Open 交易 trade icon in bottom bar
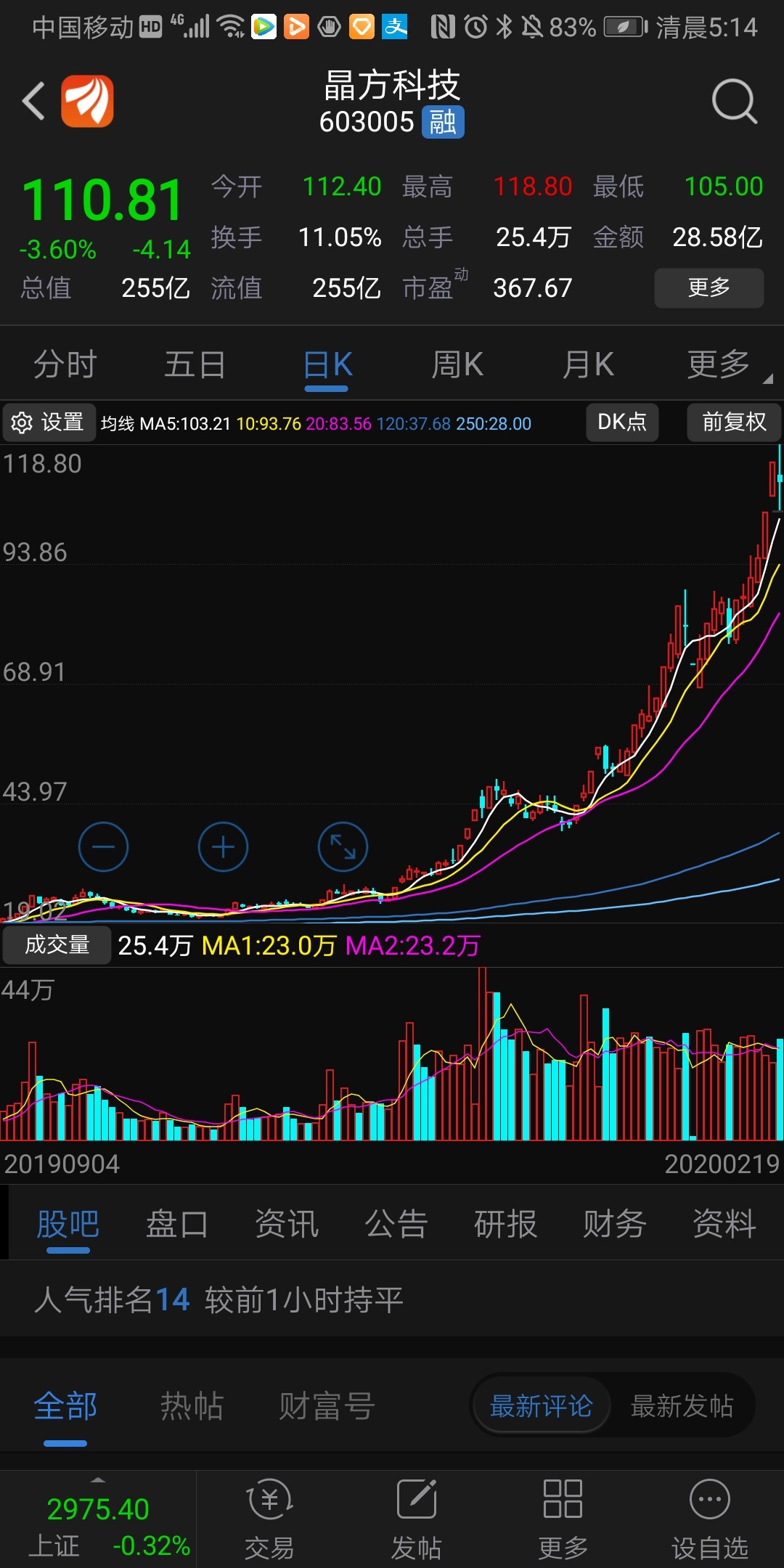This screenshot has height=1568, width=784. (269, 1519)
